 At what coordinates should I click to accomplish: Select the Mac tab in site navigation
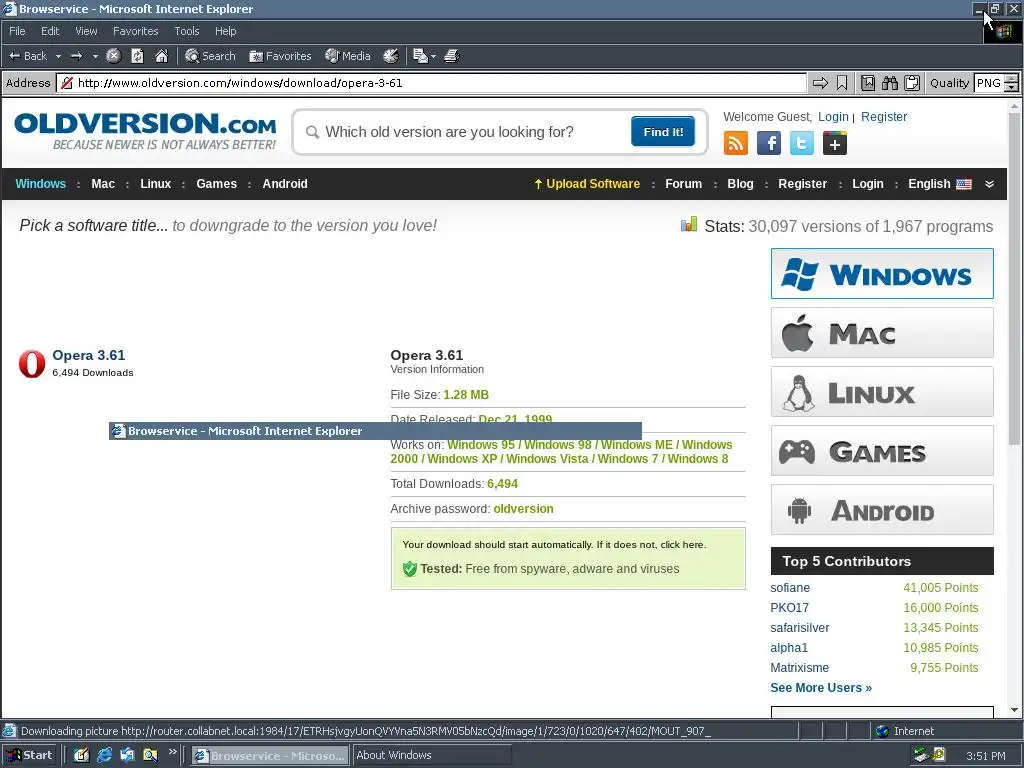click(x=103, y=184)
